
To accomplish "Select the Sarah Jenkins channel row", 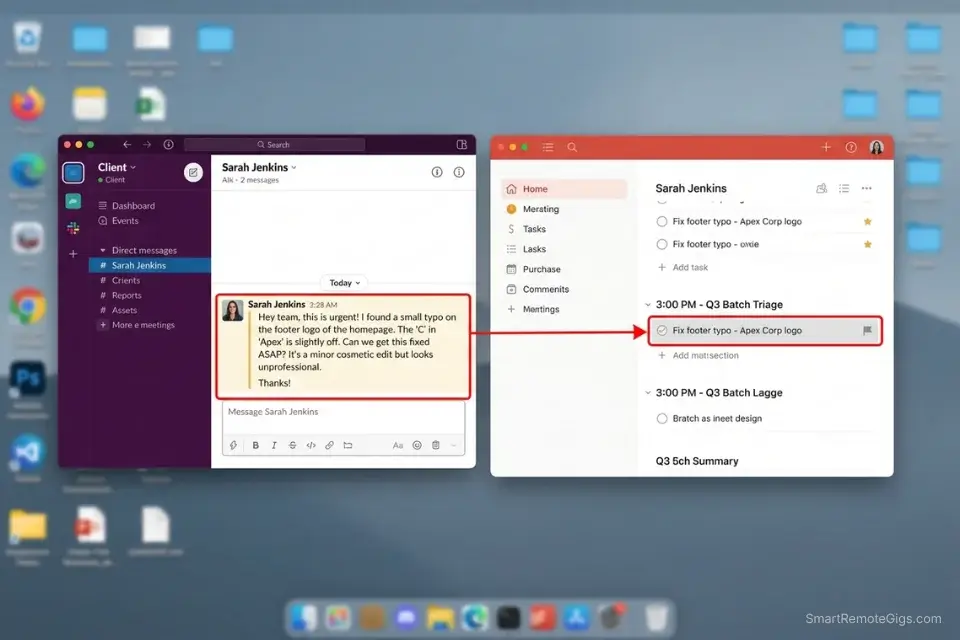I will click(150, 265).
